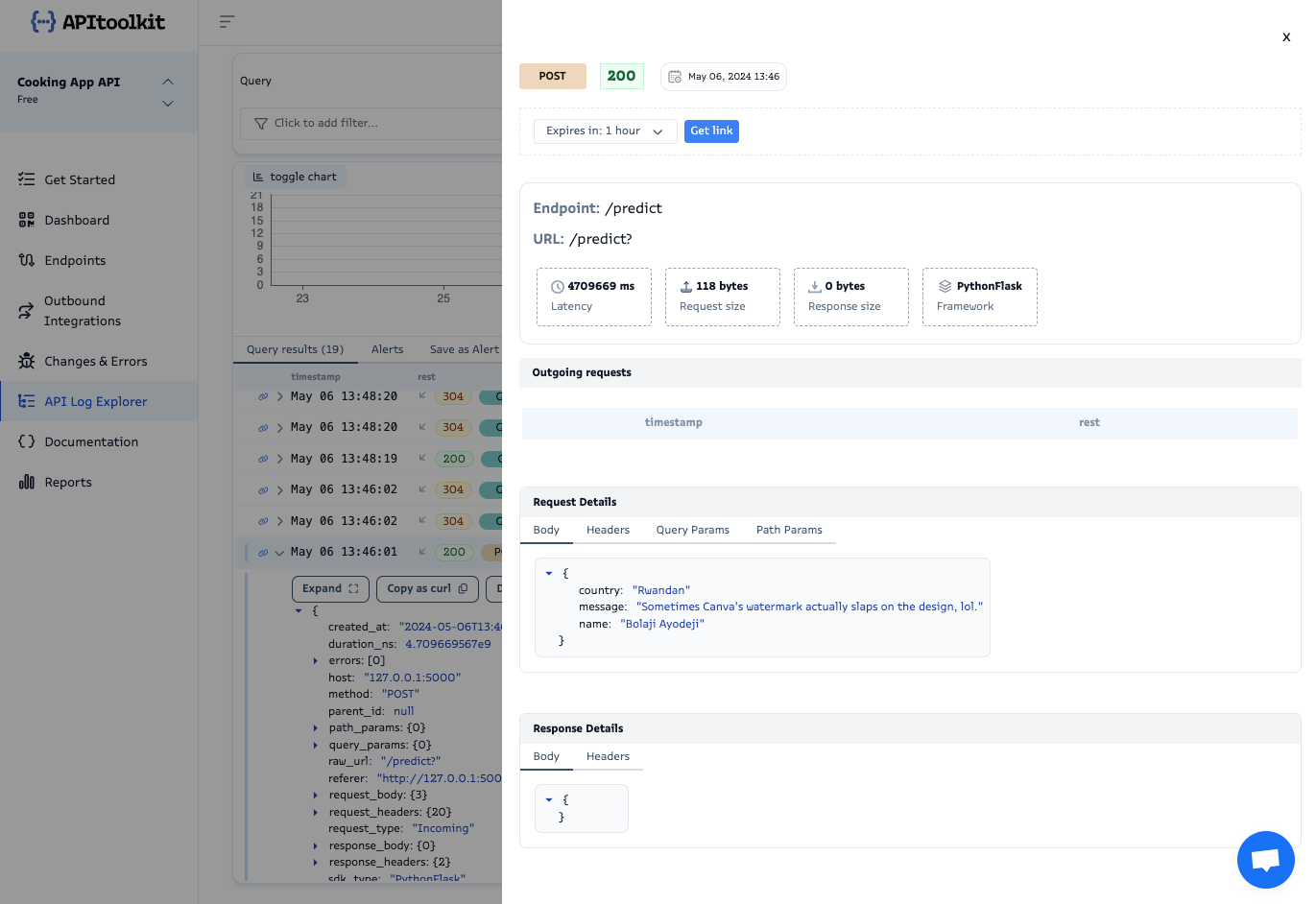Open the Expires in: 1 hour dropdown
Screen dimensions: 1316x904
(605, 131)
